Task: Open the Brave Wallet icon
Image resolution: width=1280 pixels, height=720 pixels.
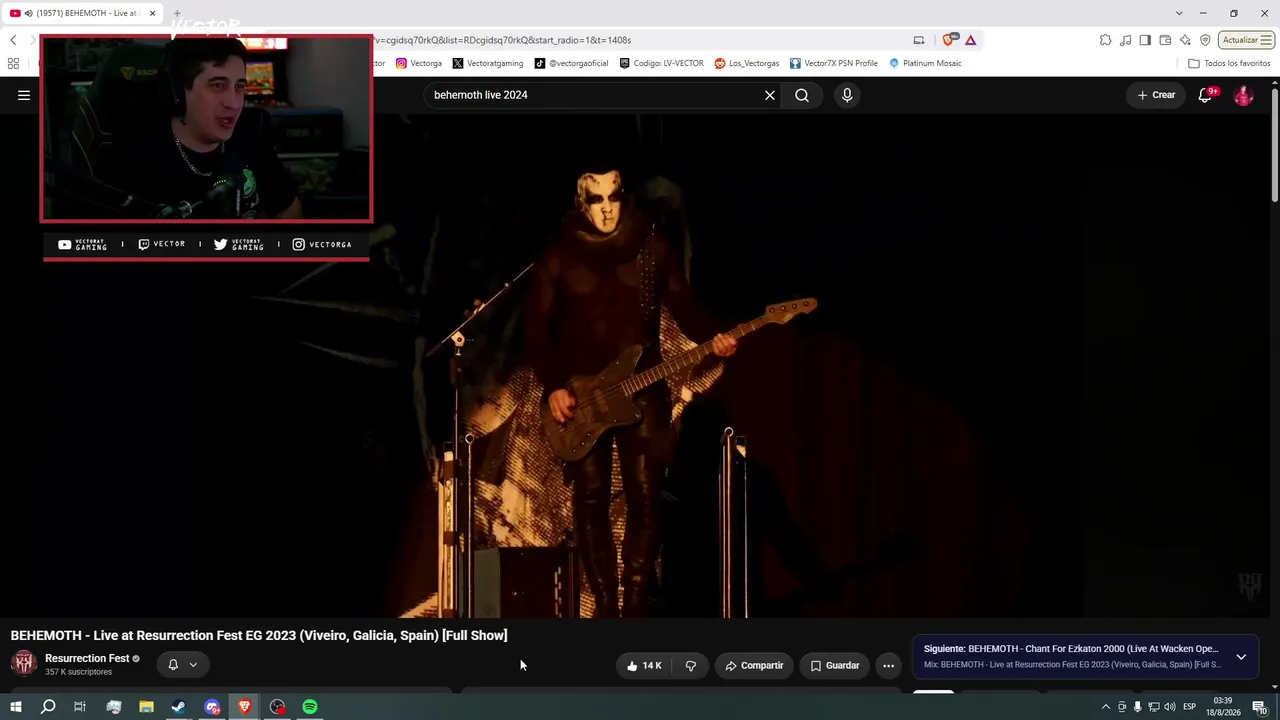Action: pos(1165,40)
